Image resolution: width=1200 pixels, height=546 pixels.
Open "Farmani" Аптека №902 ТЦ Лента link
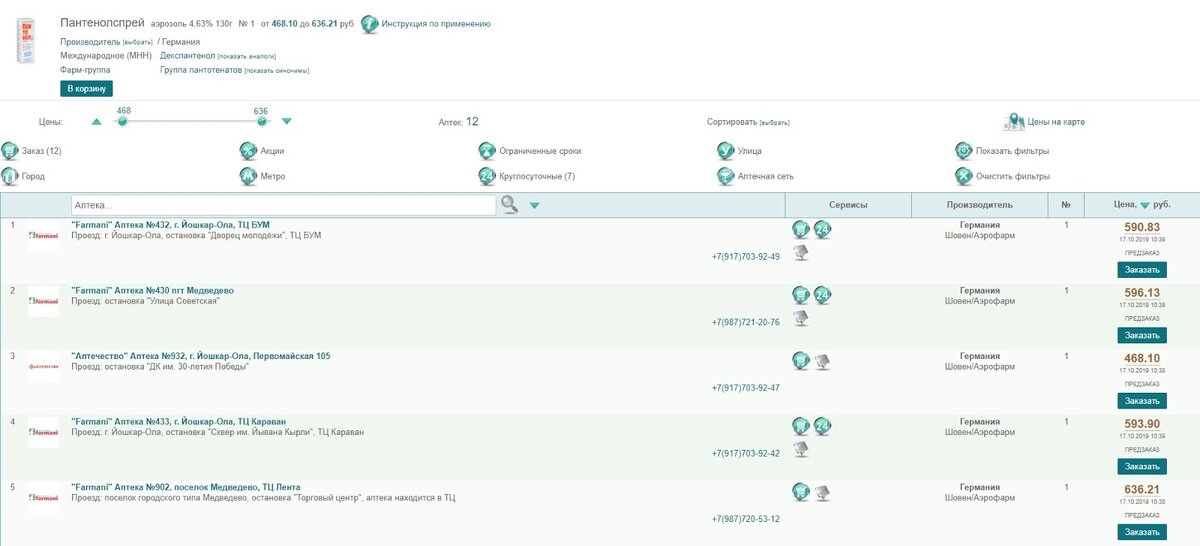pos(186,487)
